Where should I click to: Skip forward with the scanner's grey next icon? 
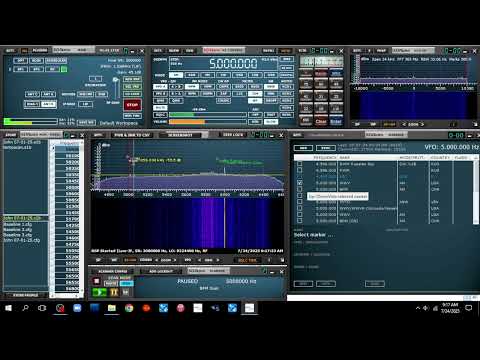click(126, 292)
